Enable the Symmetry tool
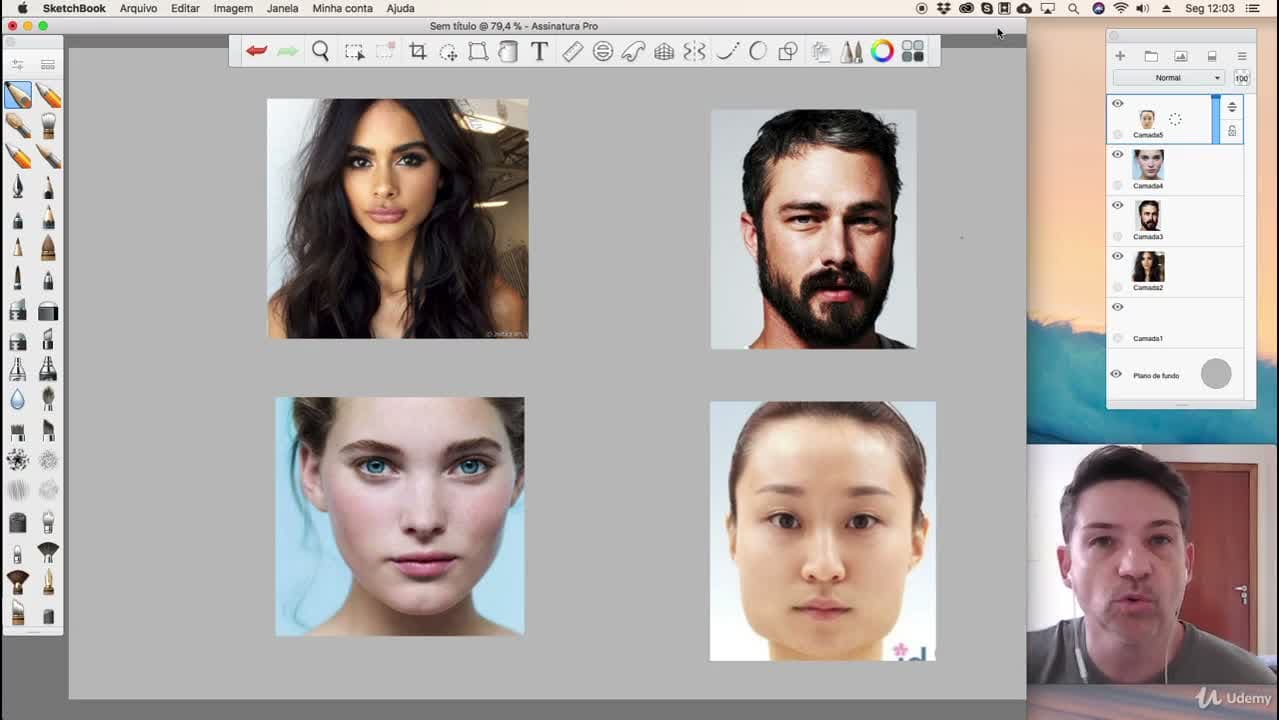Viewport: 1279px width, 720px height. tap(694, 51)
